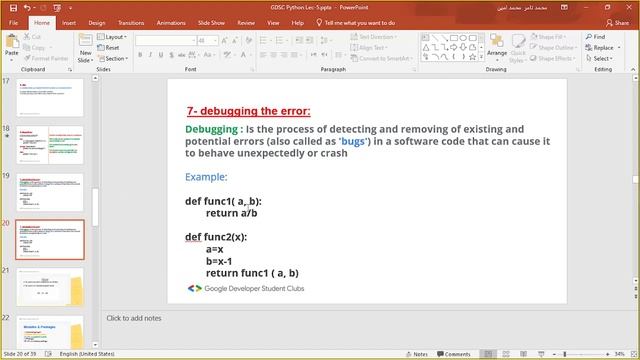The width and height of the screenshot is (640, 360).
Task: Open the font size combo box
Action: pyautogui.click(x=207, y=40)
